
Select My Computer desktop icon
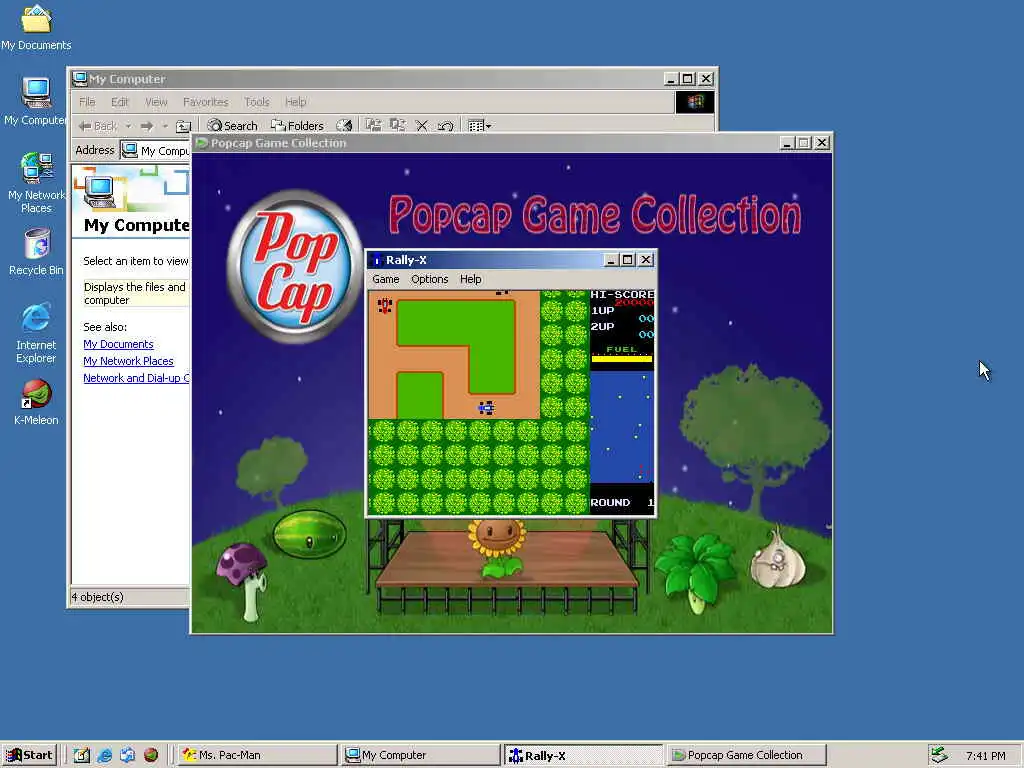36,101
